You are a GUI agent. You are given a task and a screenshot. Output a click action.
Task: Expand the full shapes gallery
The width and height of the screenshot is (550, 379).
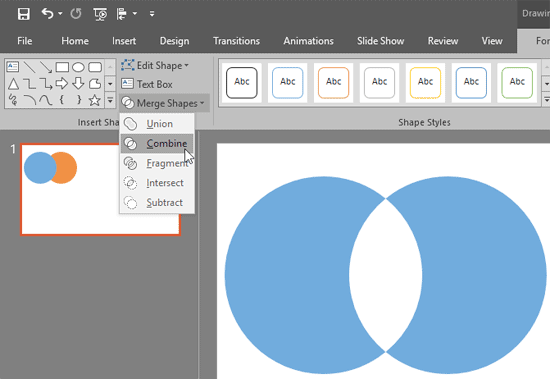[x=110, y=100]
